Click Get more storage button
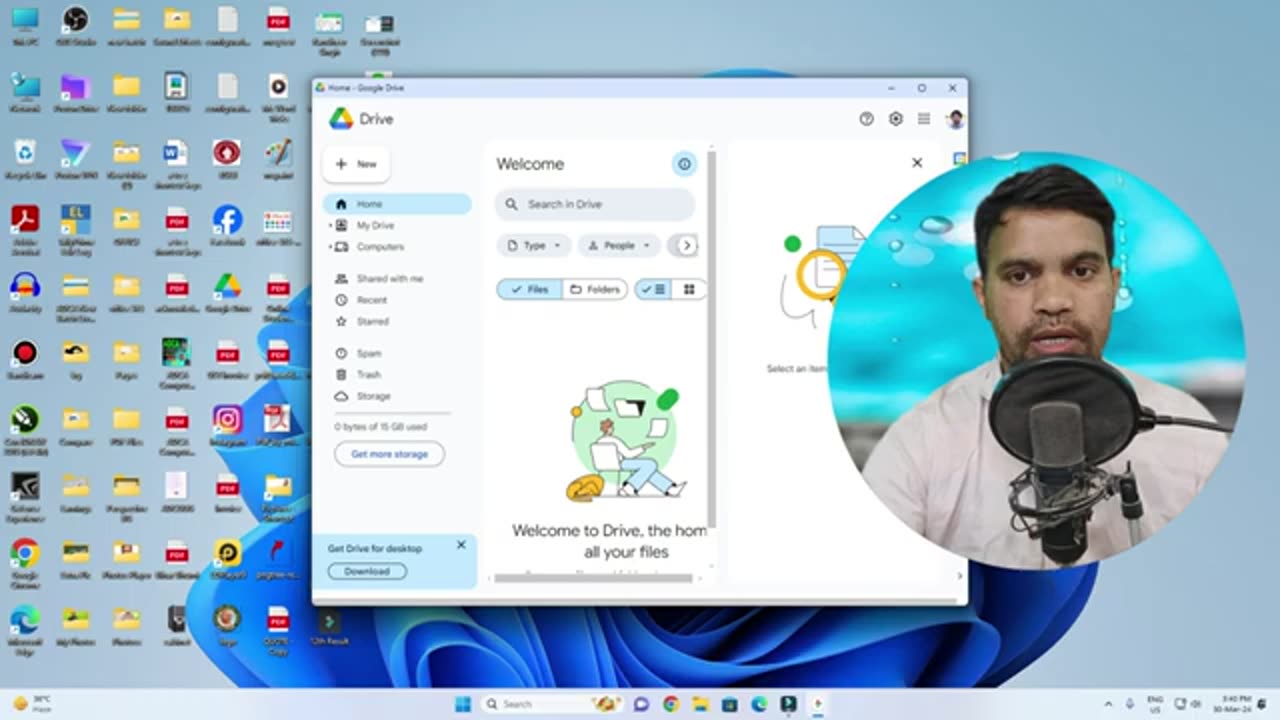This screenshot has height=720, width=1280. coord(389,454)
